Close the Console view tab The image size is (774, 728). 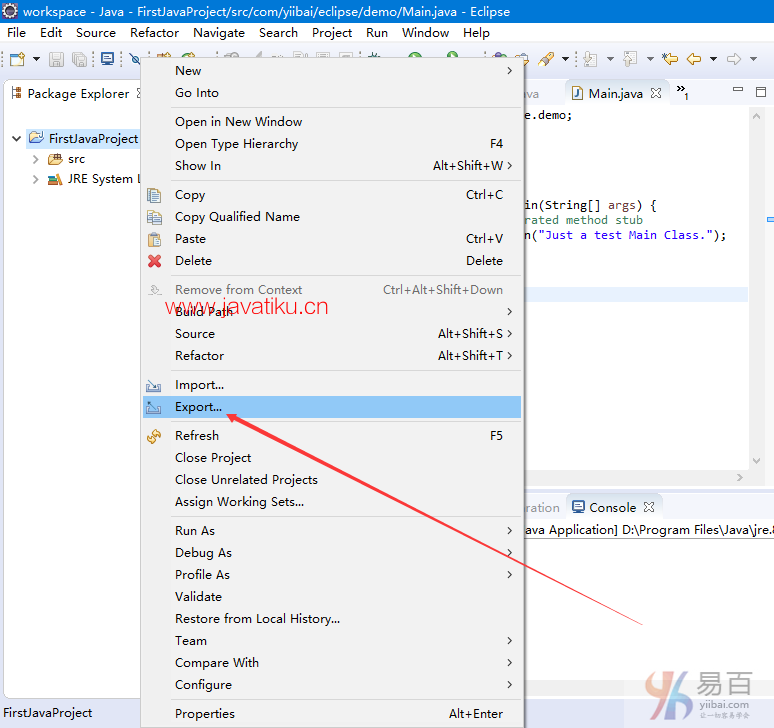coord(649,507)
